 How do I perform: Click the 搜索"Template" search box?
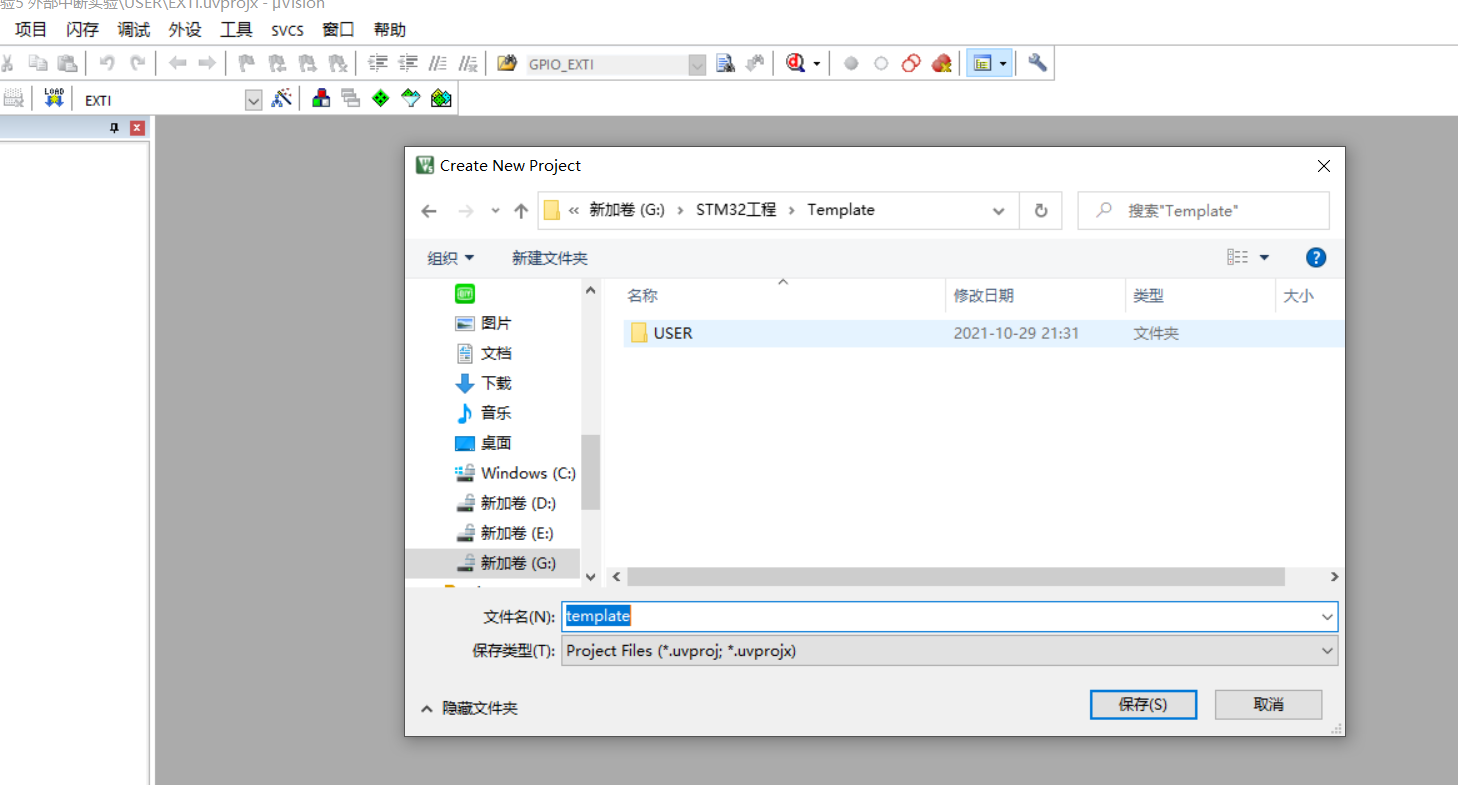tap(1203, 211)
